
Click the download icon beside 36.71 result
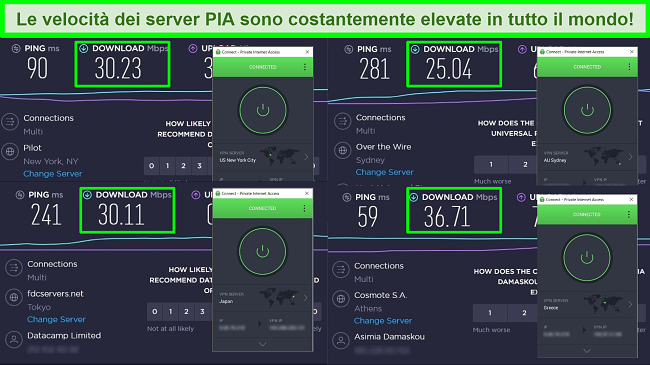point(414,197)
